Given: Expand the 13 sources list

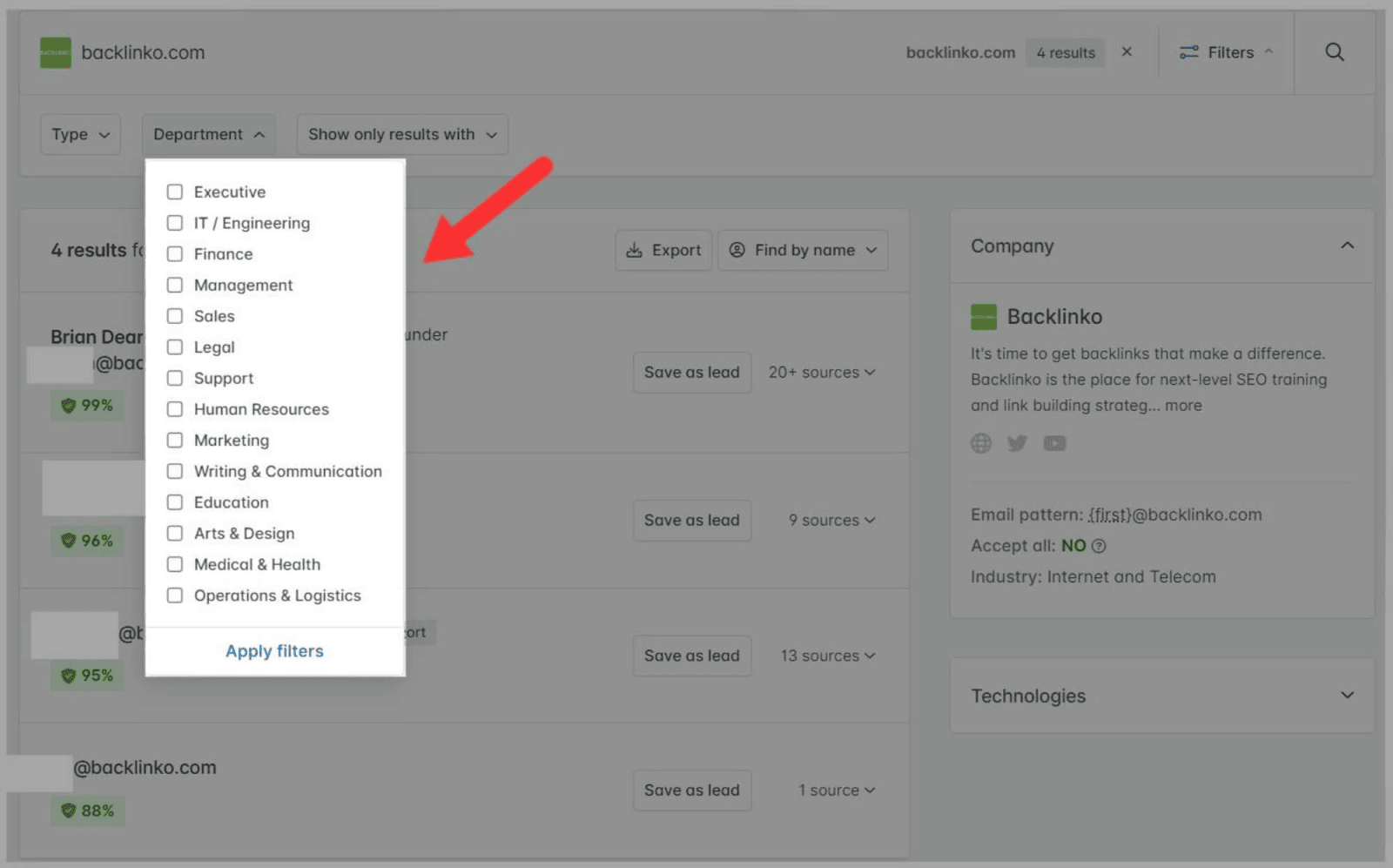Looking at the screenshot, I should [827, 656].
